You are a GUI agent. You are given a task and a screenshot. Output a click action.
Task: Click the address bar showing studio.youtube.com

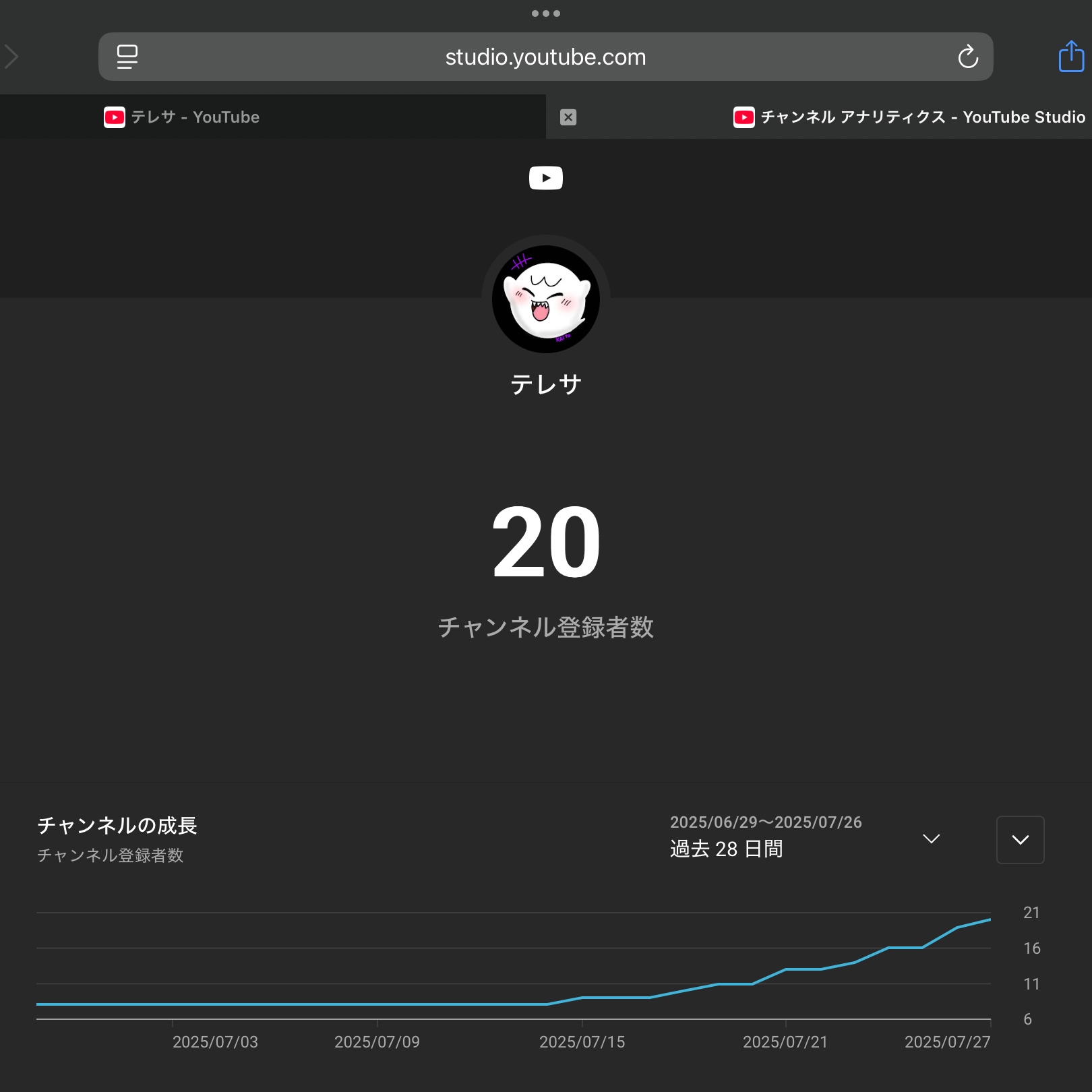(546, 57)
